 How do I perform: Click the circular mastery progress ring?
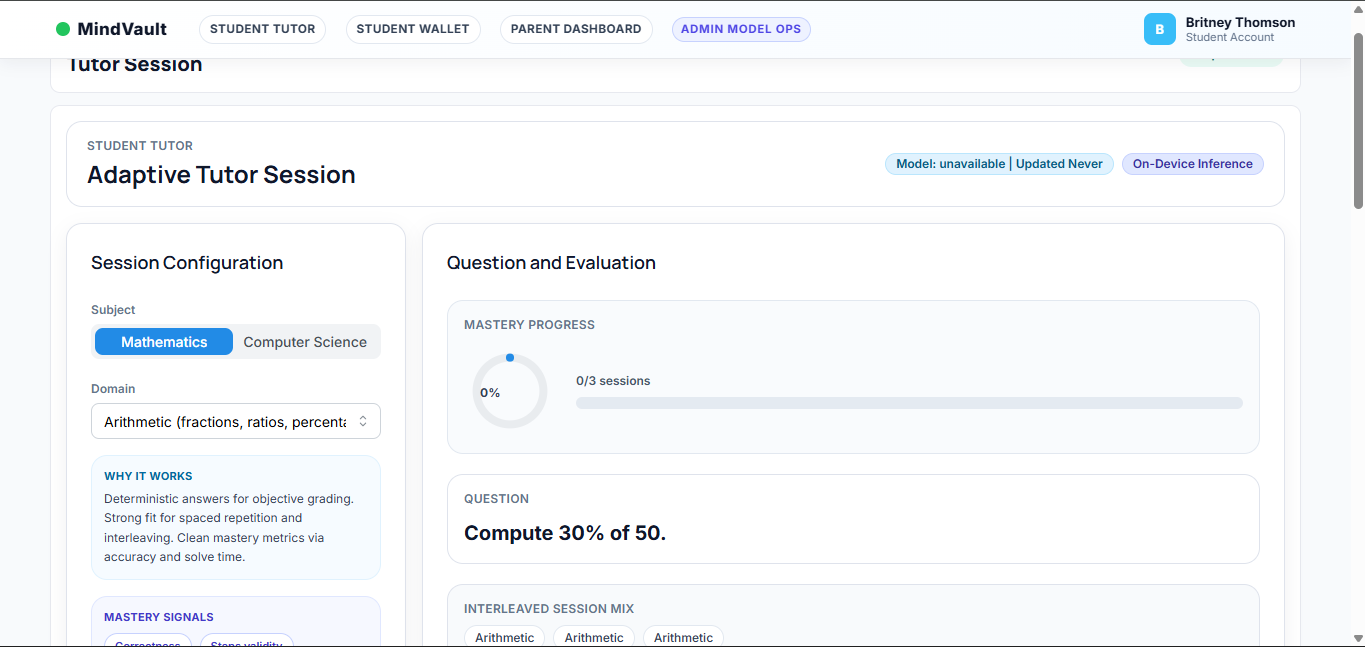[510, 391]
